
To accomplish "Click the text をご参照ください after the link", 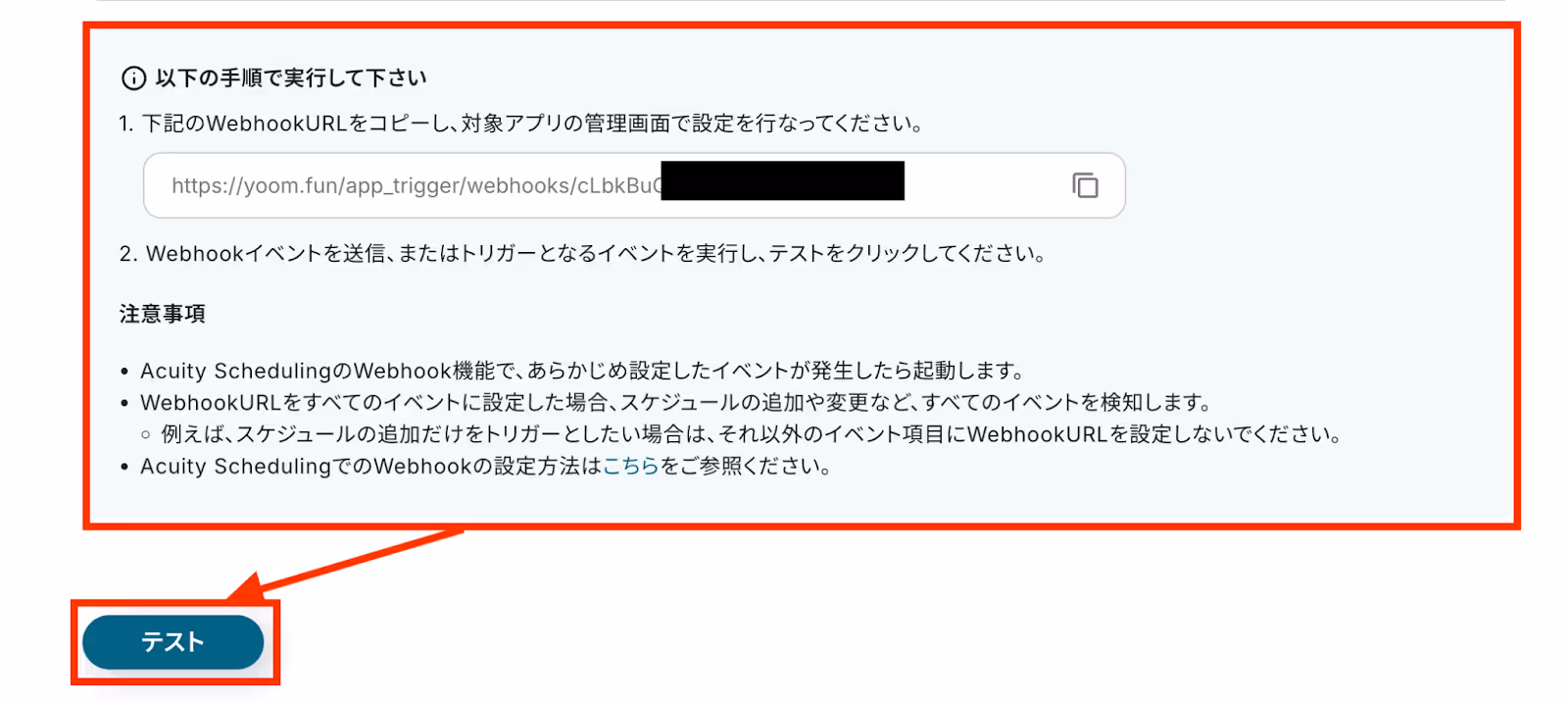I will click(x=745, y=467).
